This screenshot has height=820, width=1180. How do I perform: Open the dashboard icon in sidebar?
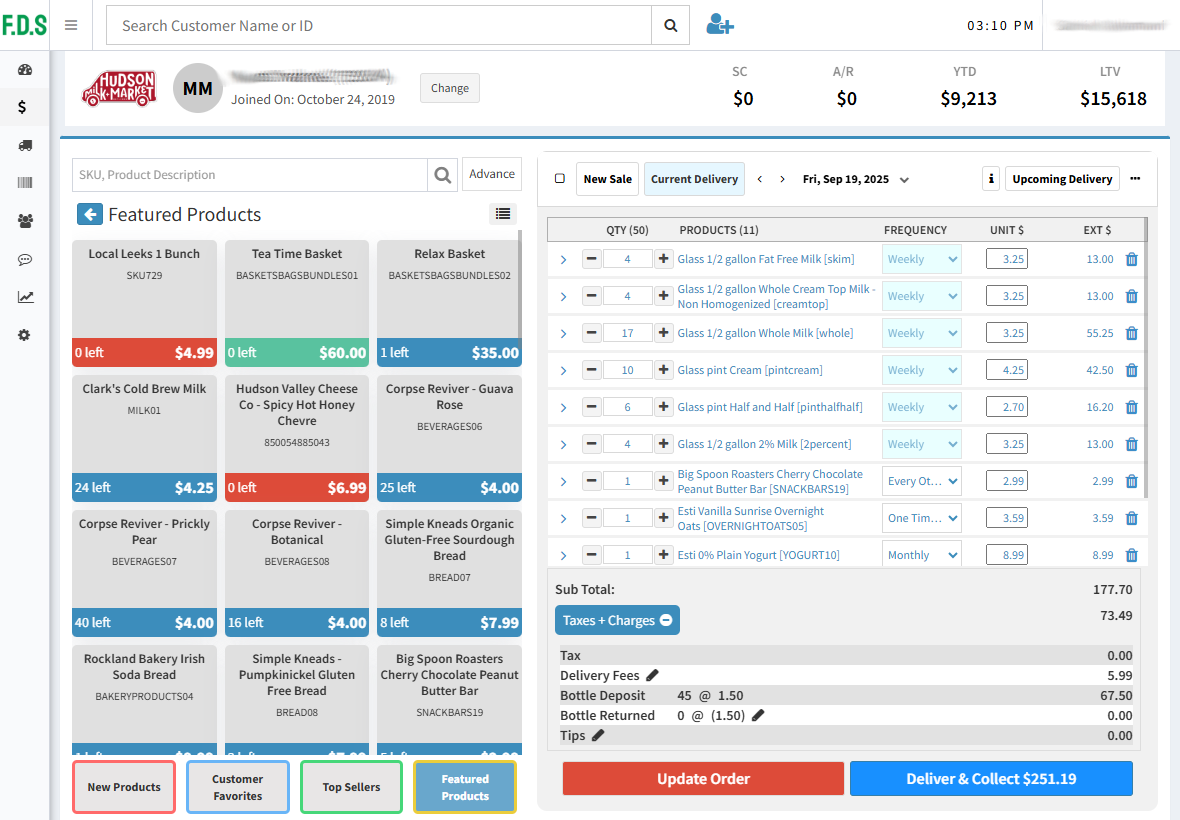(x=25, y=70)
